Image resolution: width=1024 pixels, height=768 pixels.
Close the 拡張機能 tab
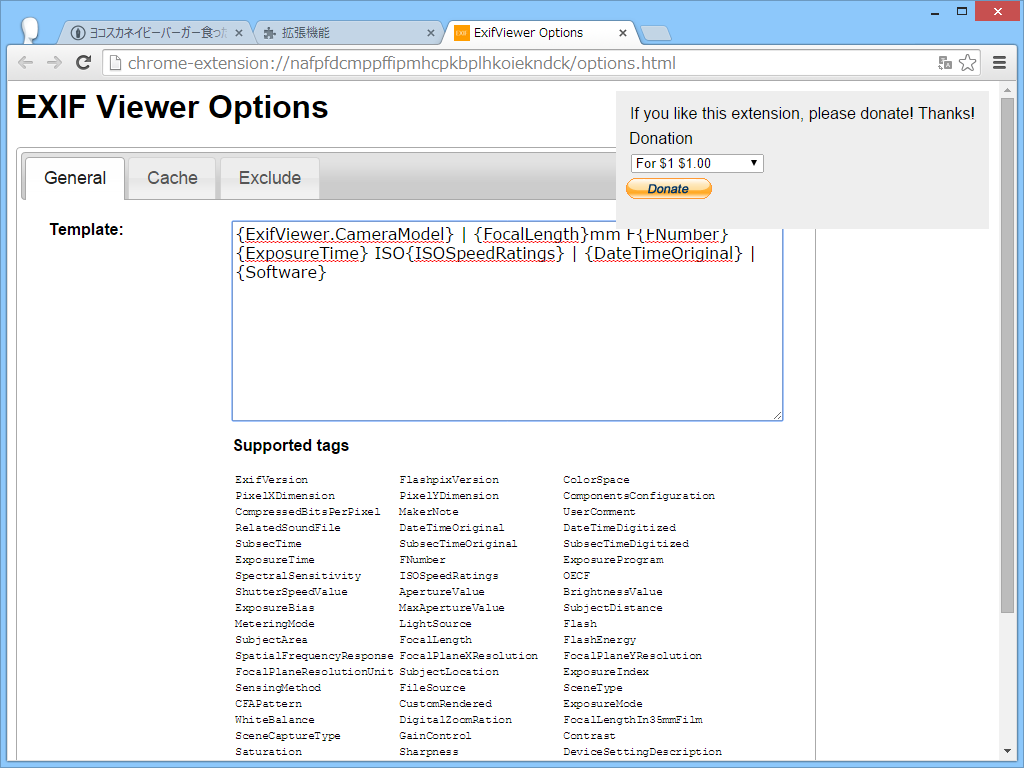(x=430, y=33)
